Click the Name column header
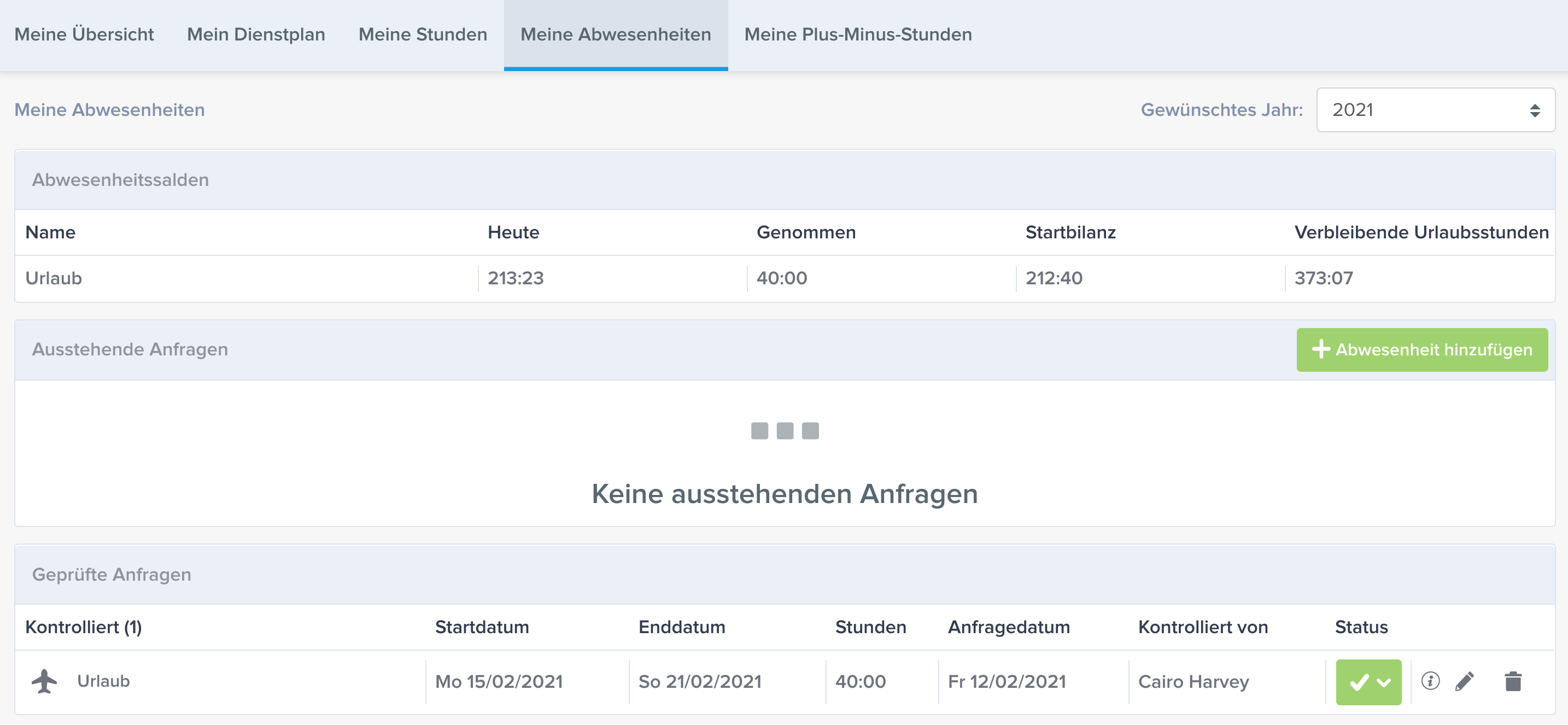 point(50,232)
